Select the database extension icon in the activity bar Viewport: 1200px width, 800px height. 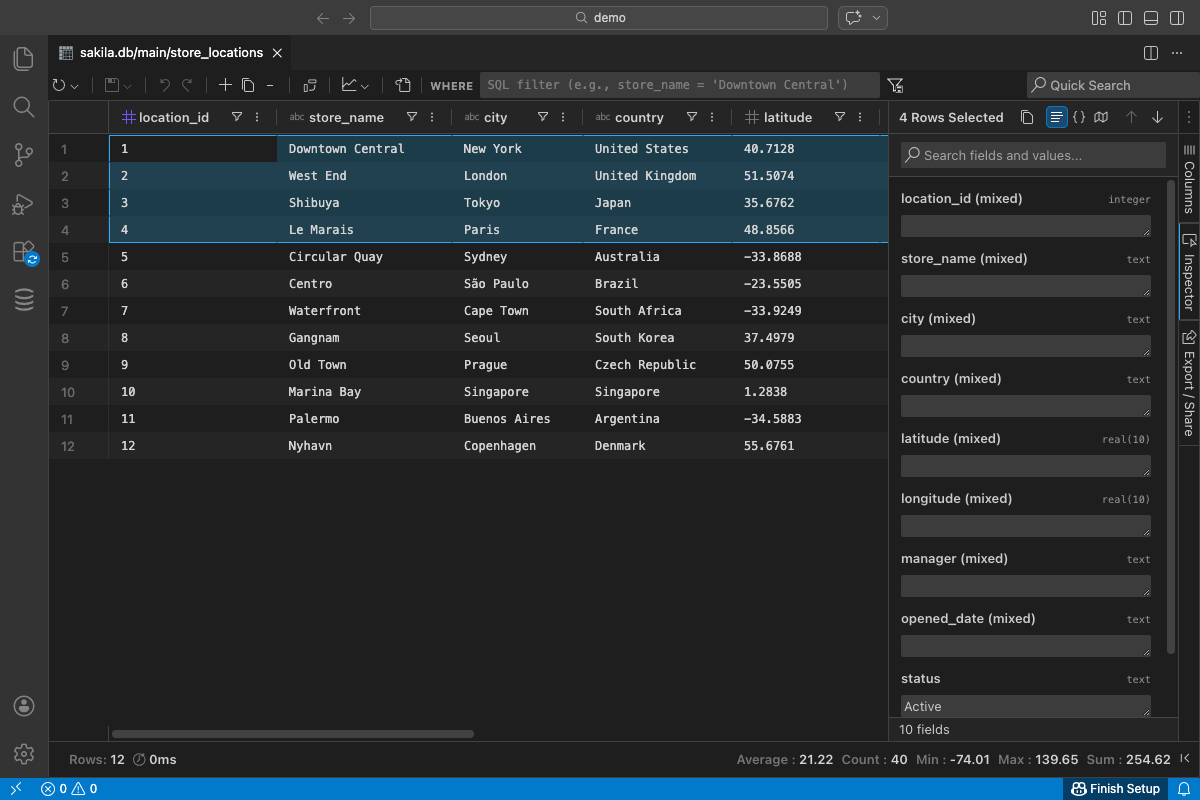coord(23,299)
